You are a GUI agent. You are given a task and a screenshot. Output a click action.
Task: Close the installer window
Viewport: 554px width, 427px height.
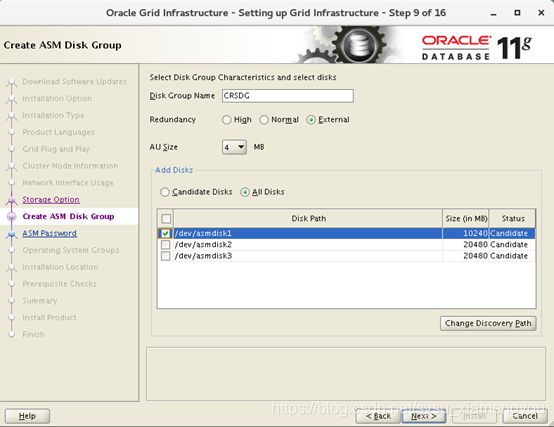541,13
